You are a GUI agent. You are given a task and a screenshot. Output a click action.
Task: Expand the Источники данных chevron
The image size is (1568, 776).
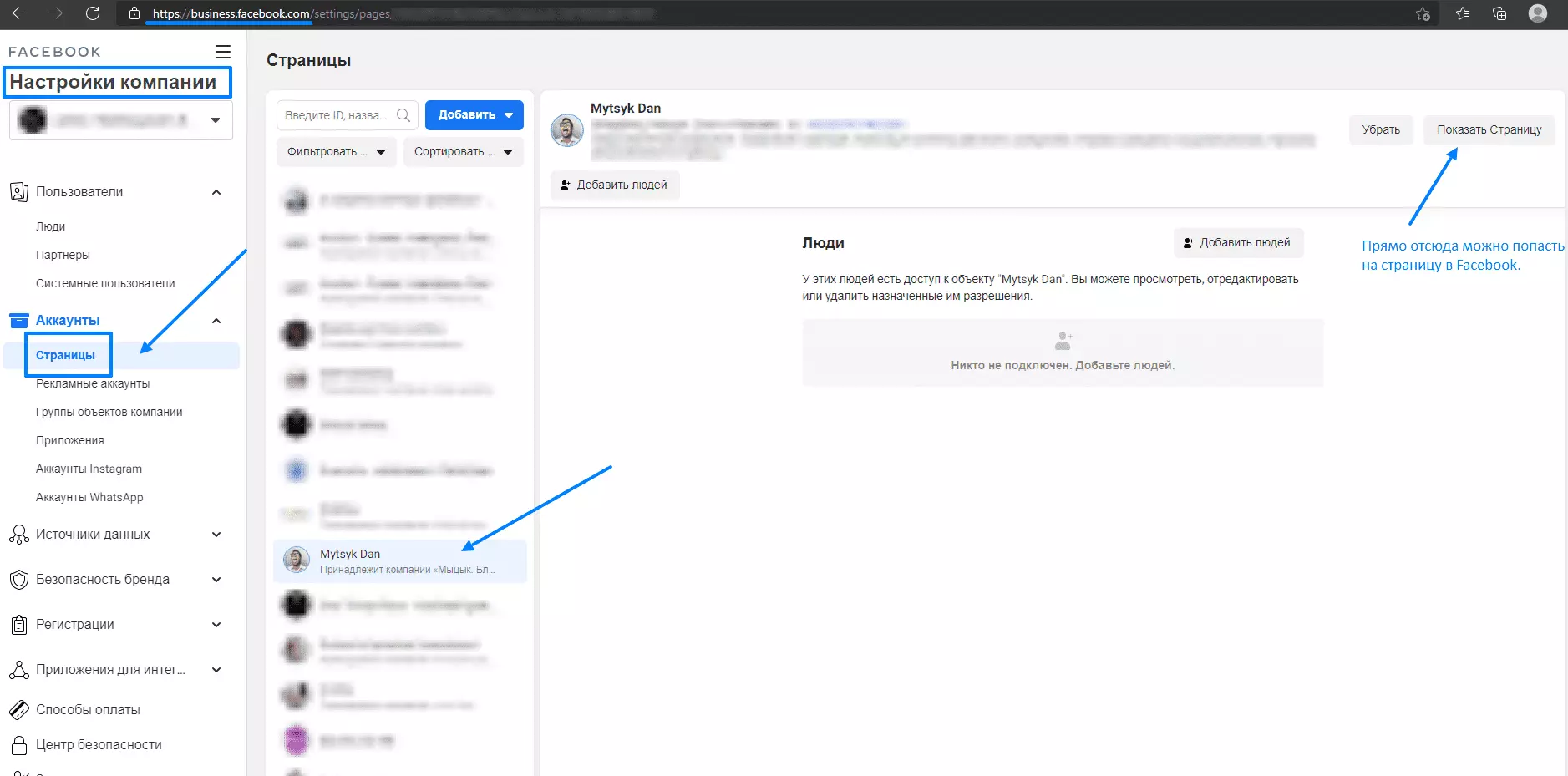click(216, 535)
